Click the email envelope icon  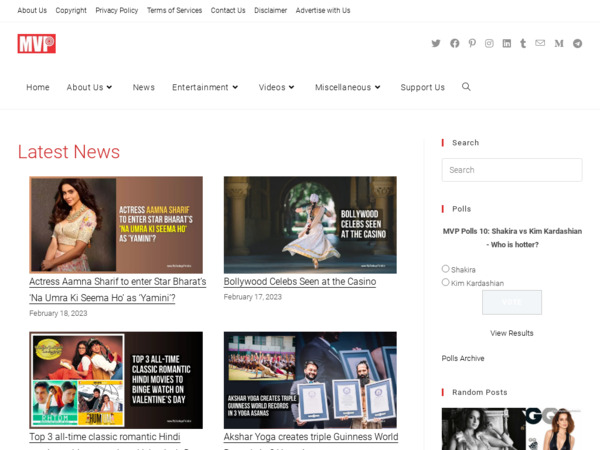[x=540, y=43]
